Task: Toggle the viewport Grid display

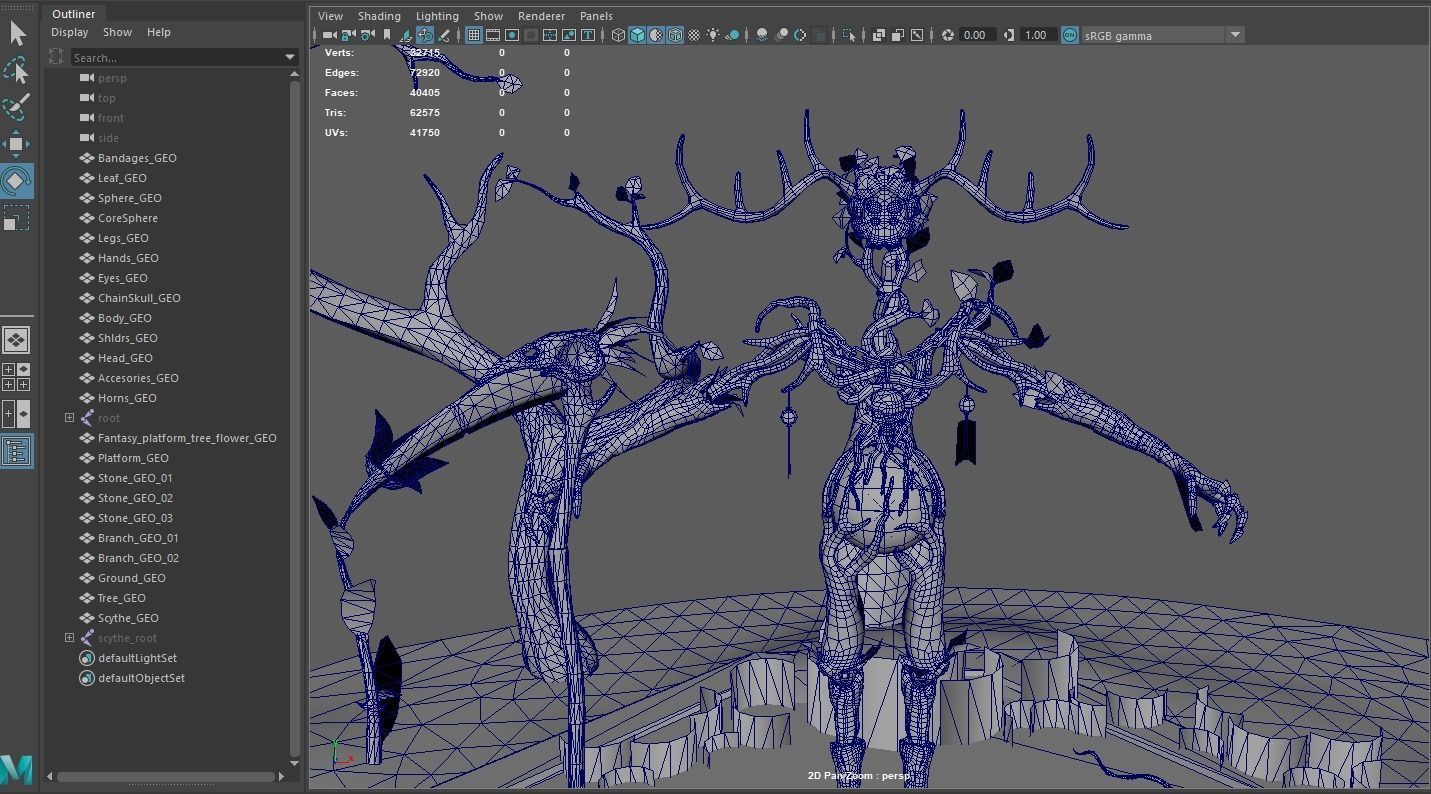Action: pyautogui.click(x=474, y=35)
